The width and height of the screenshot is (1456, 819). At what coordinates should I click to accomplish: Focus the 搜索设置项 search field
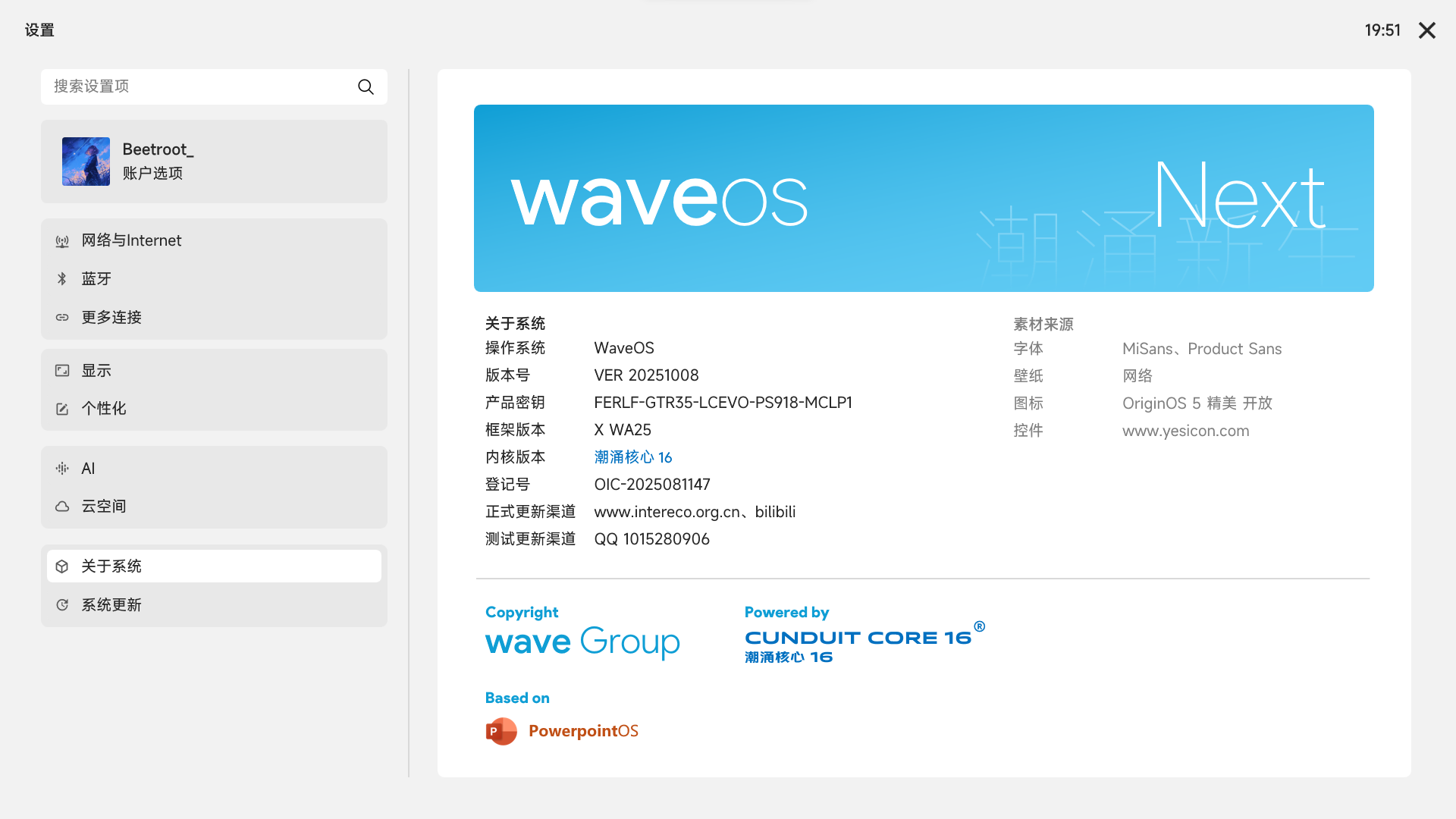(x=197, y=87)
